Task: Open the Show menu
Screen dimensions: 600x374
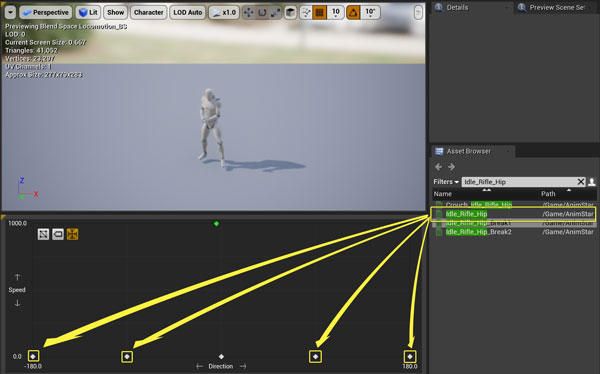Action: coord(116,12)
